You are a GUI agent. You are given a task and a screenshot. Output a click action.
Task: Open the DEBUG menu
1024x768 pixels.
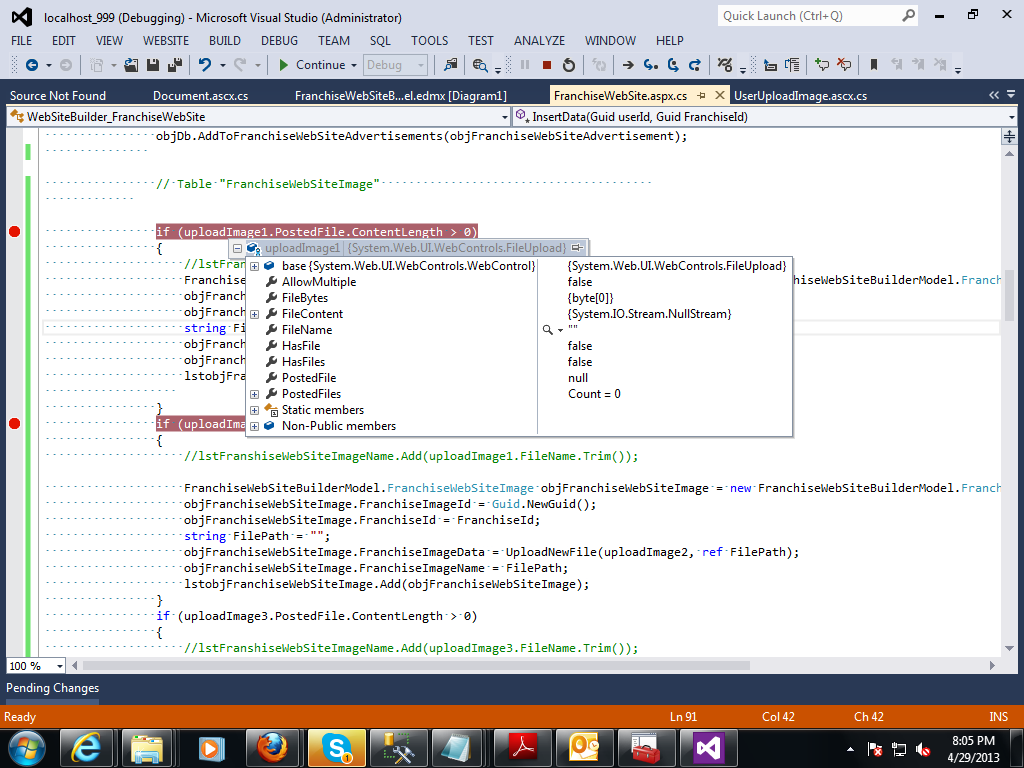coord(279,41)
